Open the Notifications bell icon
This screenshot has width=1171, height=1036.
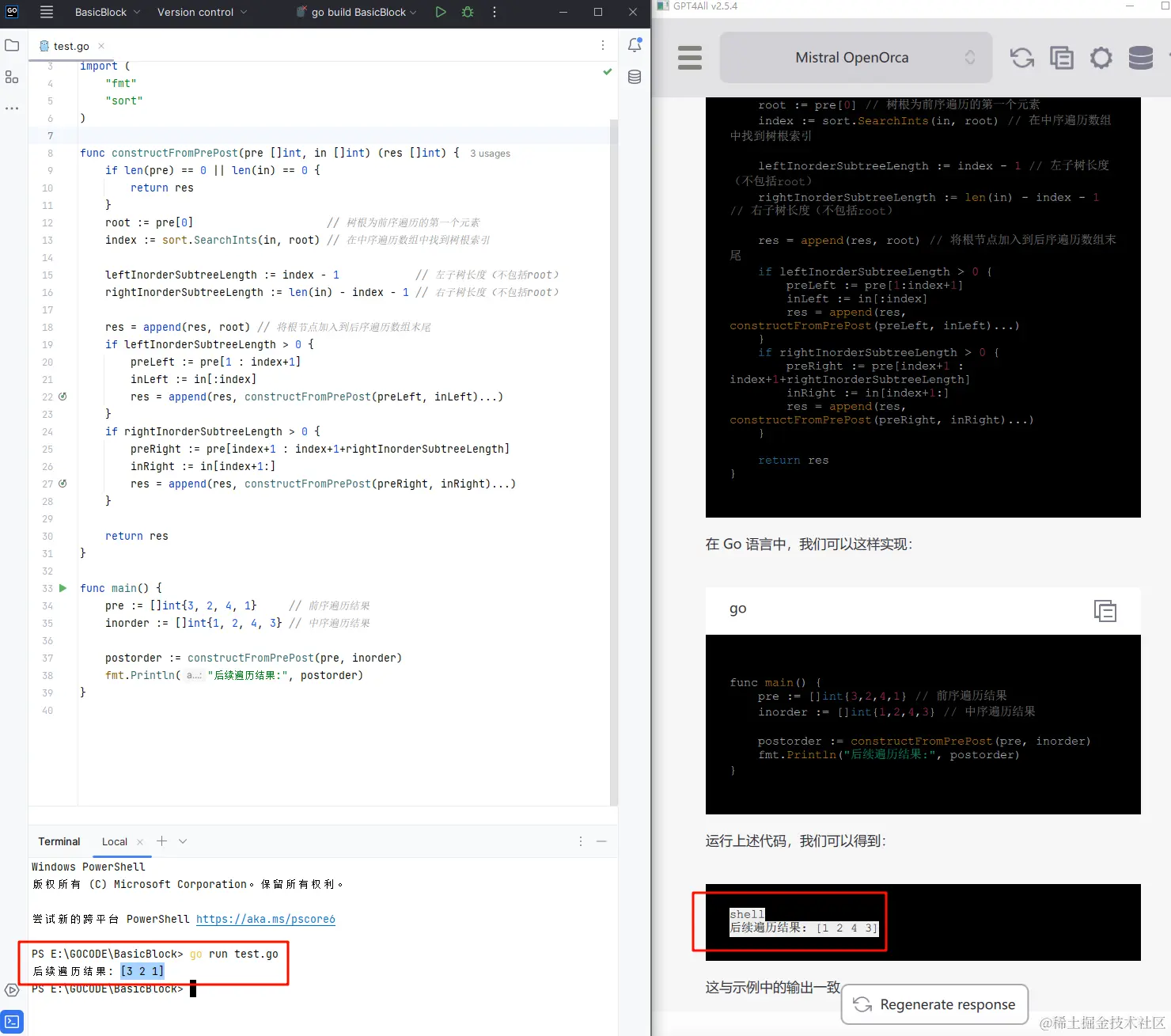tap(635, 45)
